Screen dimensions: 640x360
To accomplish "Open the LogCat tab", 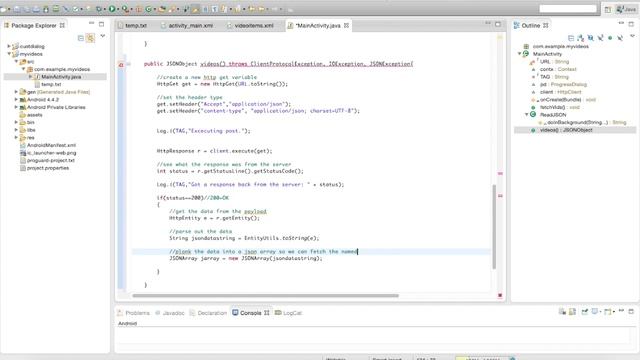I will 288,313.
